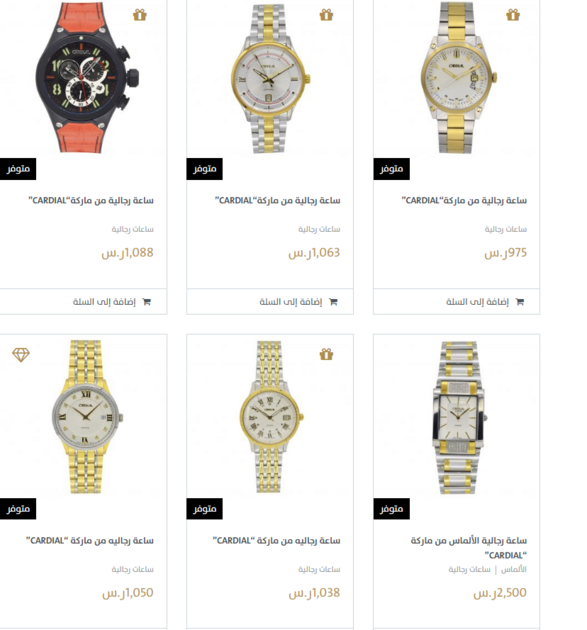Viewport: 587px width, 630px height.
Task: Click diamond icon on the 1,050 watch card
Action: pos(21,354)
